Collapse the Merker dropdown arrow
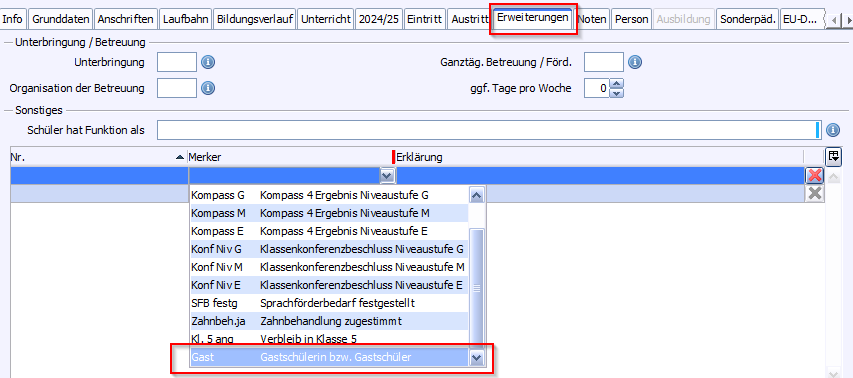853x378 pixels. point(387,175)
